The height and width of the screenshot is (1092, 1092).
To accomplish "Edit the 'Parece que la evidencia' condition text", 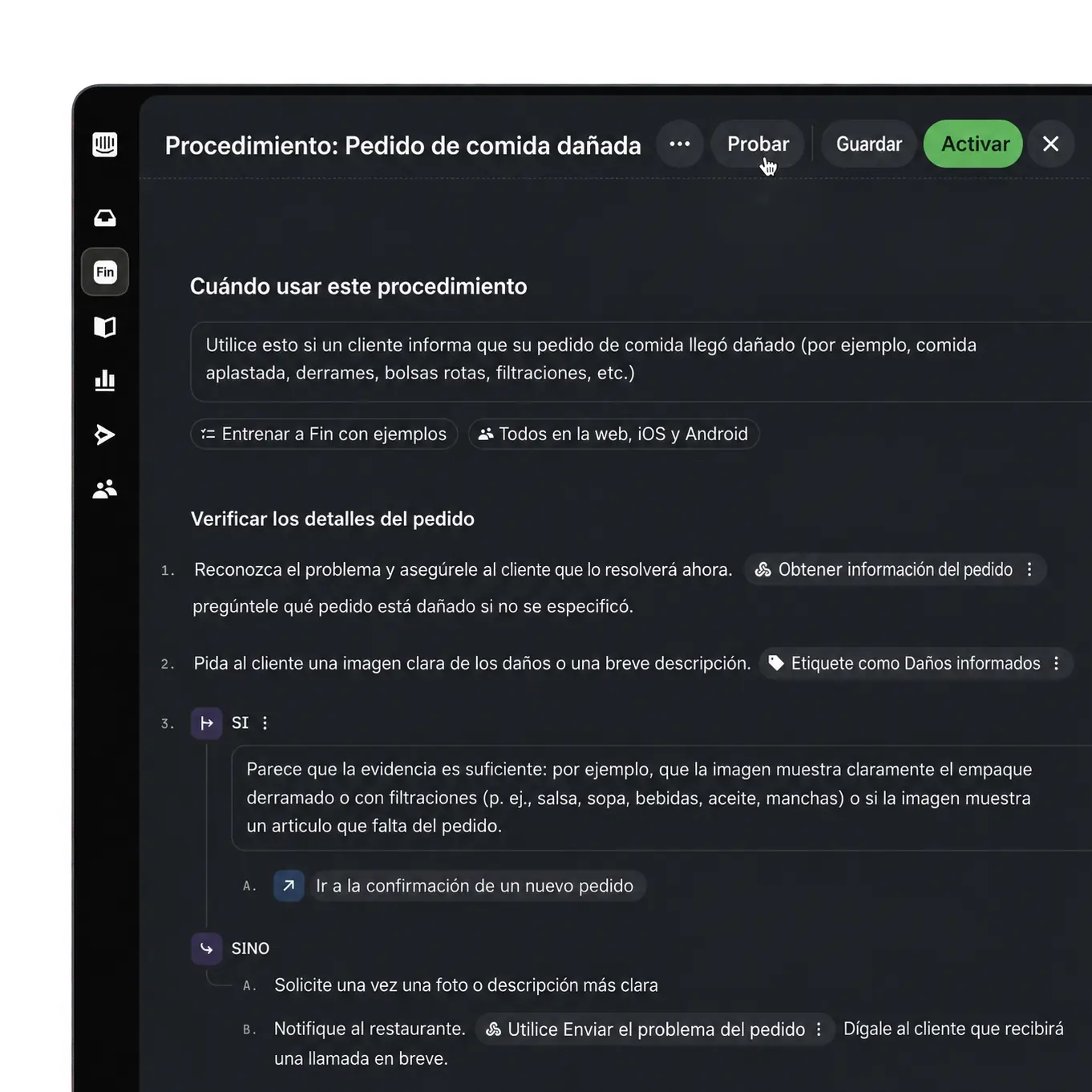I will click(662, 798).
